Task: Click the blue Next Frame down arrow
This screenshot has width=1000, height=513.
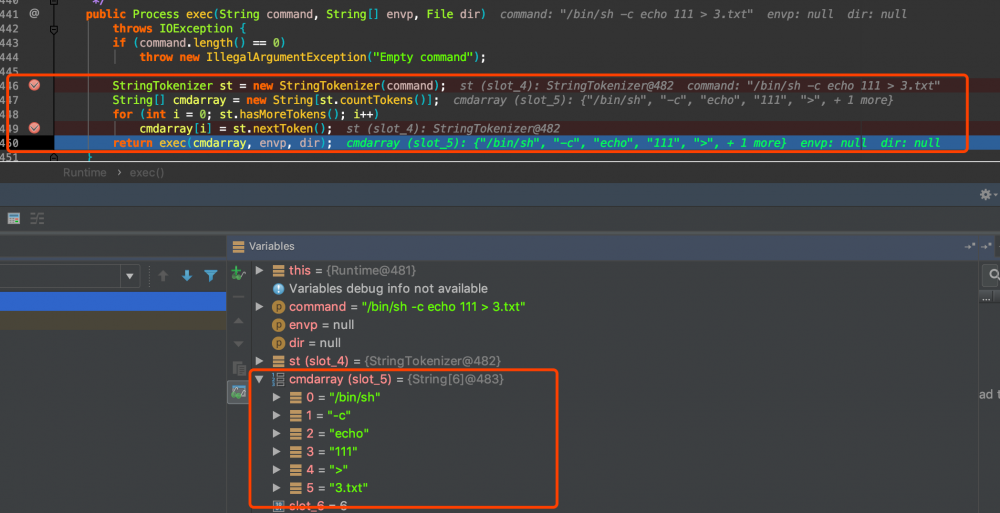Action: coord(187,276)
